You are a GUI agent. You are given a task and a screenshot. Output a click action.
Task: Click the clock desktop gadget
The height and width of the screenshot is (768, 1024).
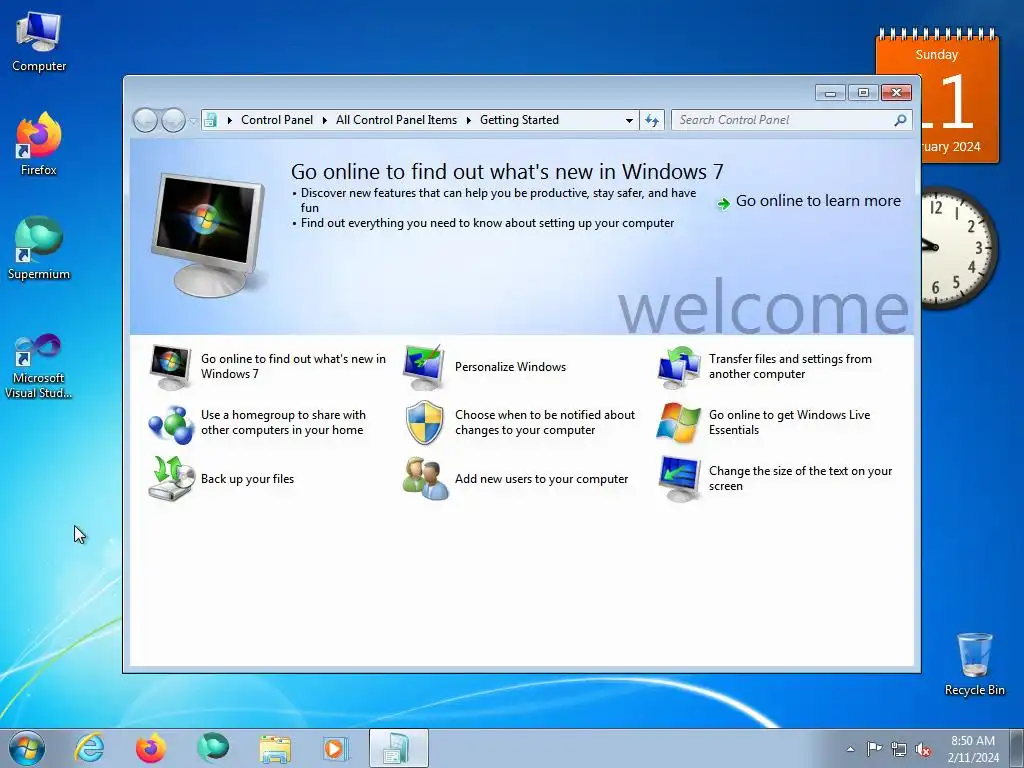[958, 248]
